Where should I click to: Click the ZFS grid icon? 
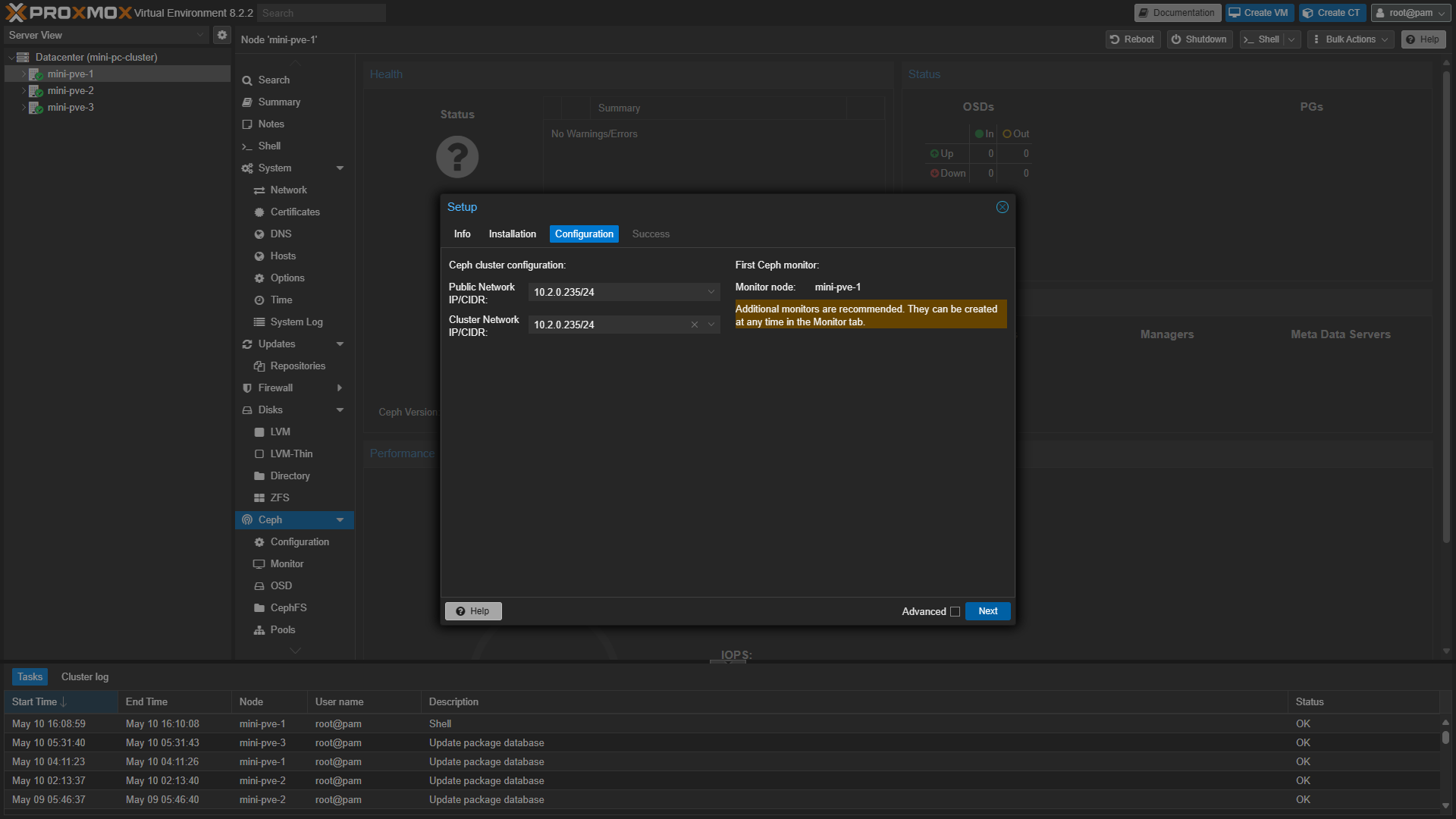259,498
